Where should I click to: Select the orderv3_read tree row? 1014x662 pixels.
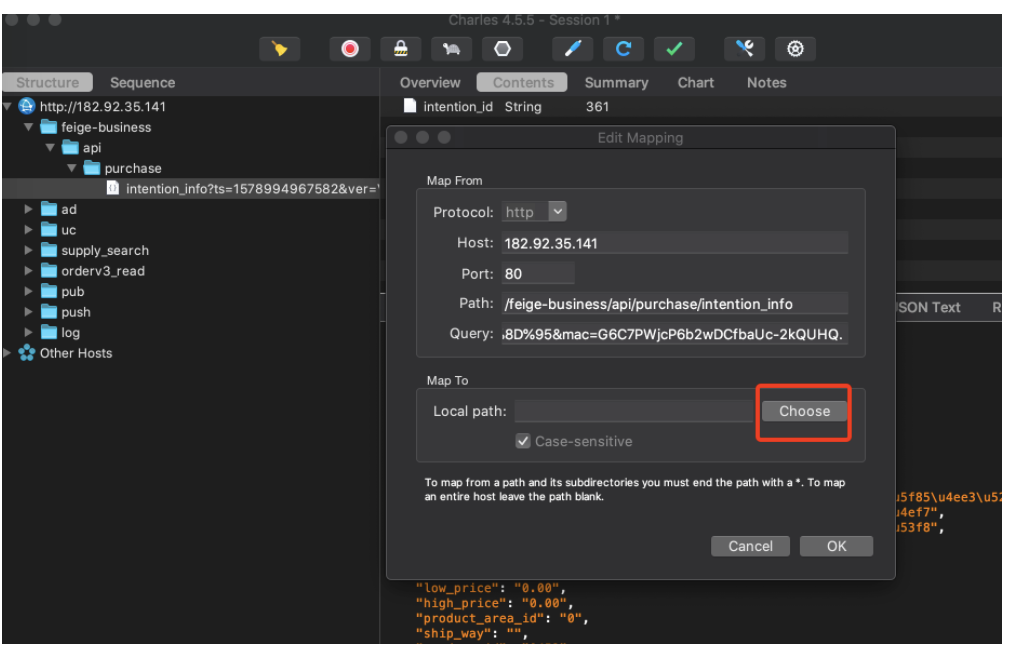(x=191, y=271)
